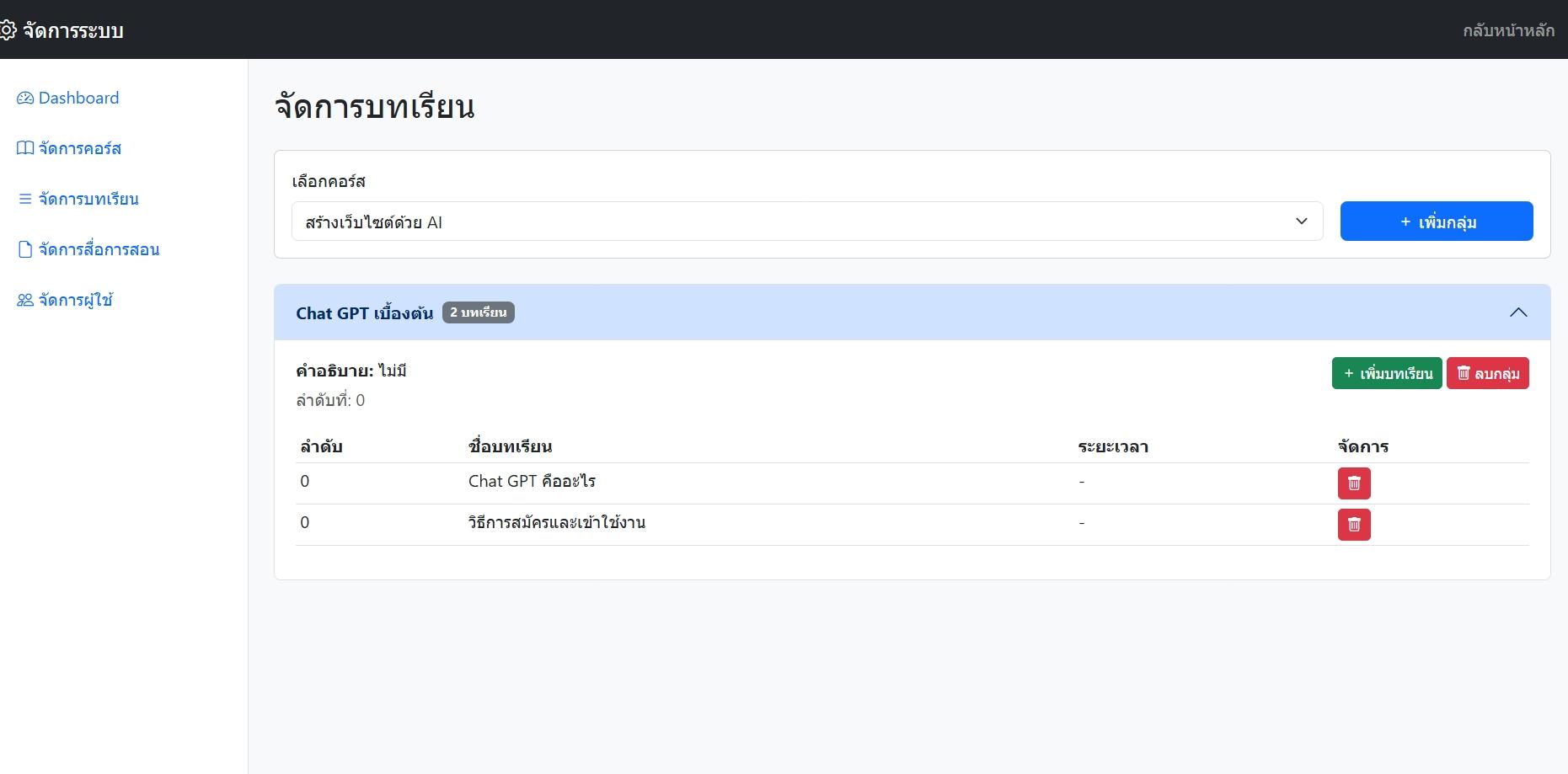Click the gear icon beside จัดการระบบ

8,31
